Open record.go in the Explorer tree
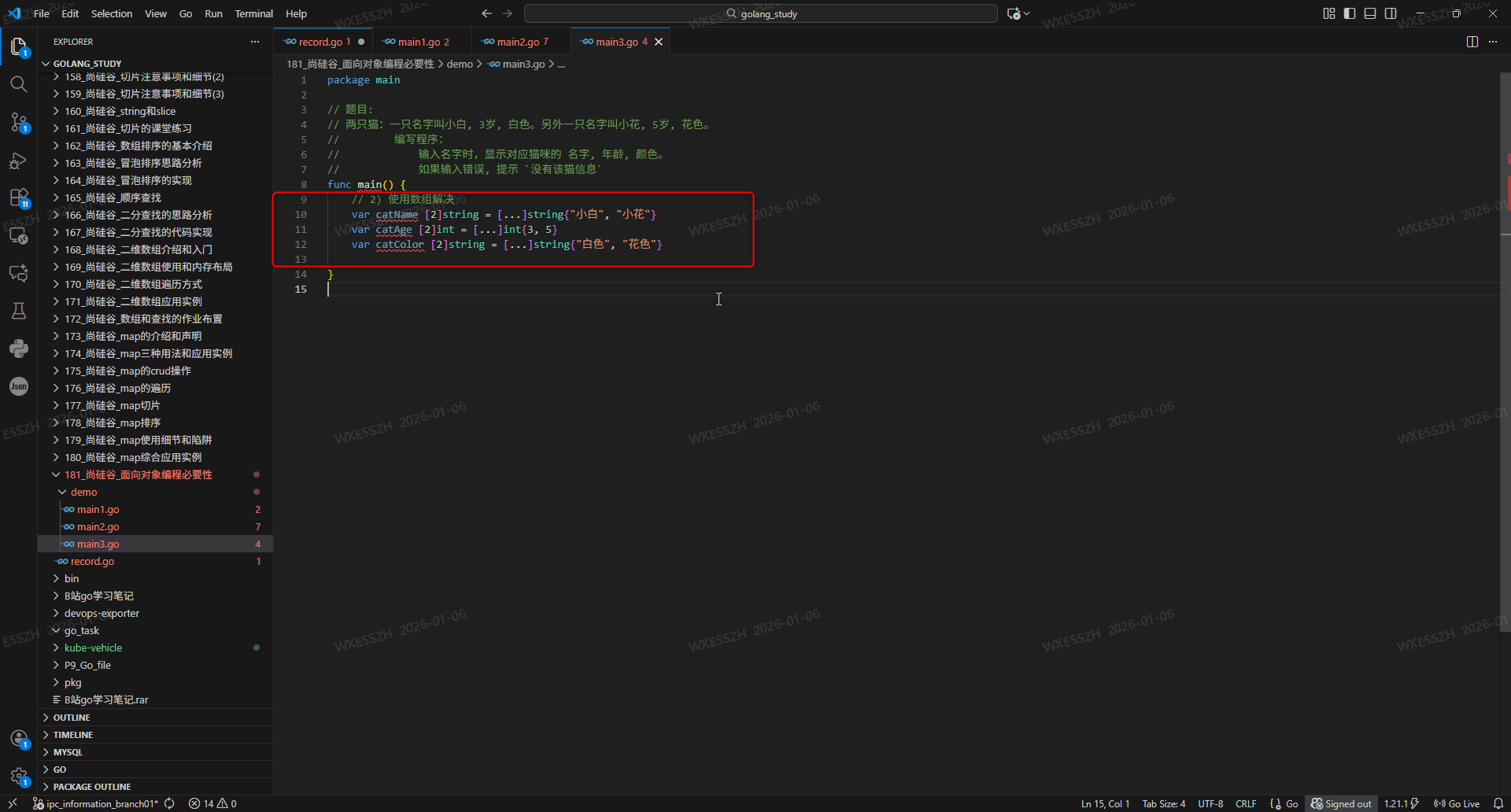This screenshot has height=812, width=1511. click(156, 561)
